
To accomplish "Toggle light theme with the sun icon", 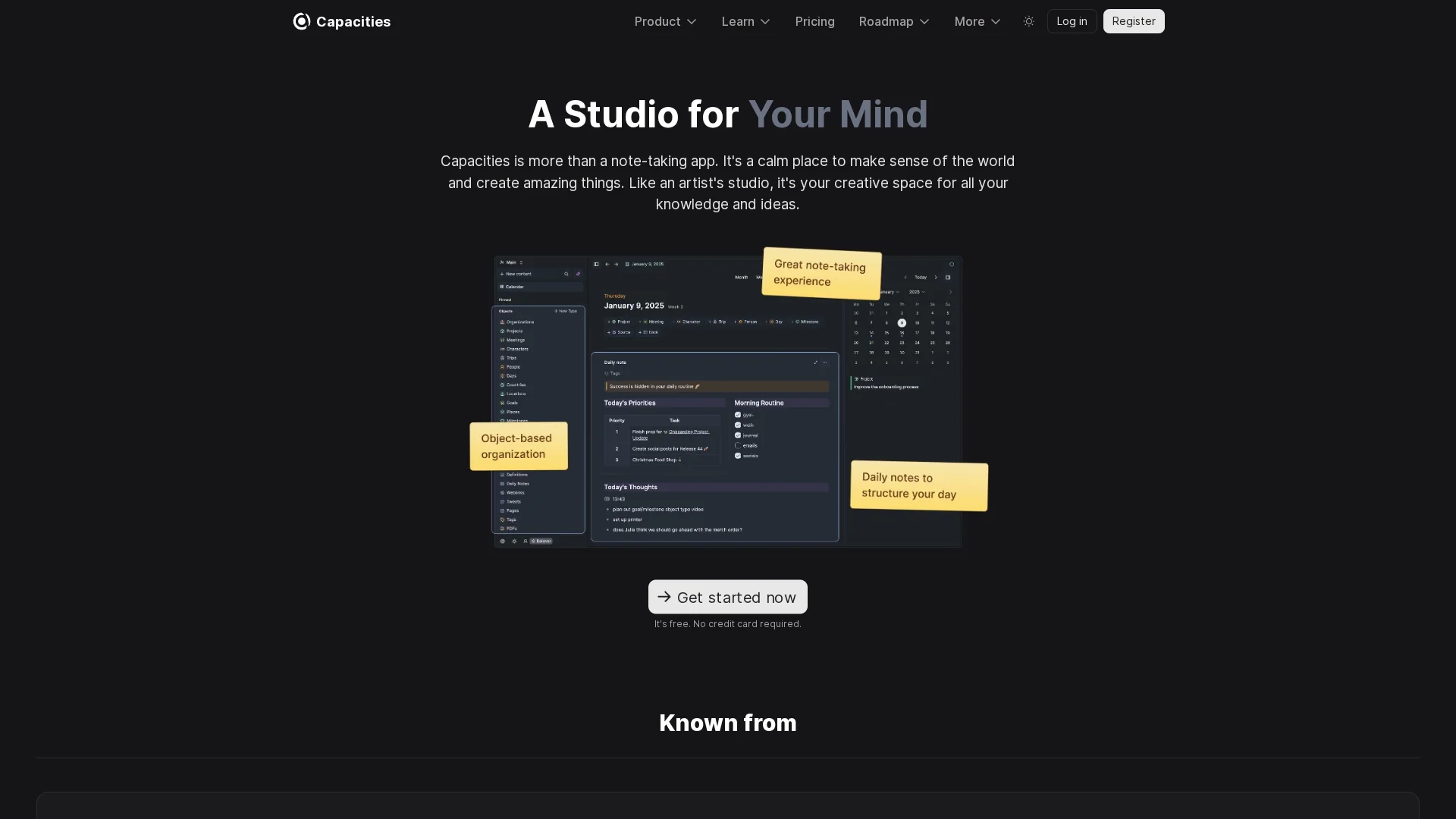I will (1029, 21).
